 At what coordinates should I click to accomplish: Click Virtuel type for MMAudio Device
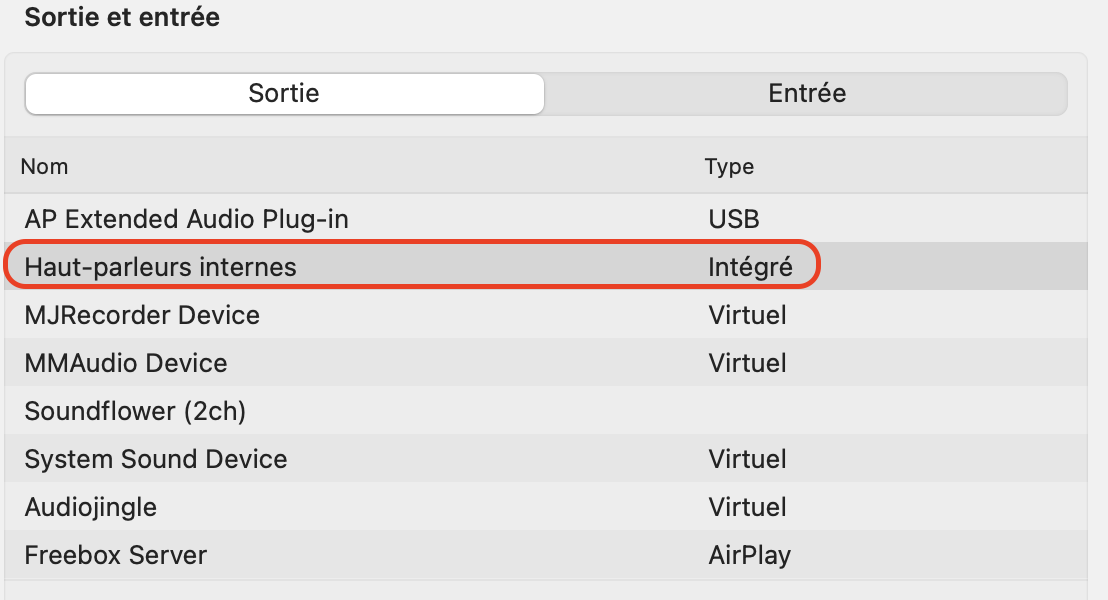tap(747, 363)
